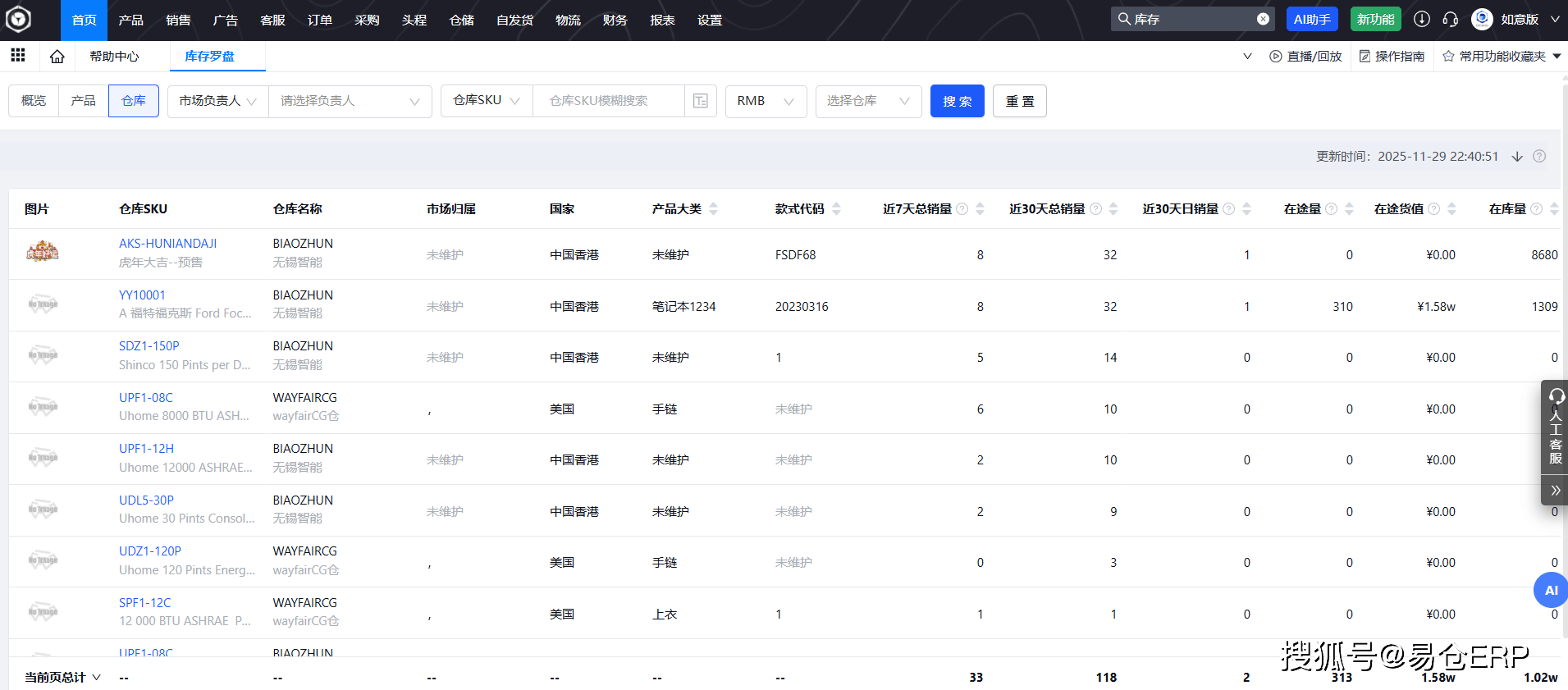This screenshot has height=690, width=1568.
Task: Open the 选择仓库 dropdown
Action: (867, 101)
